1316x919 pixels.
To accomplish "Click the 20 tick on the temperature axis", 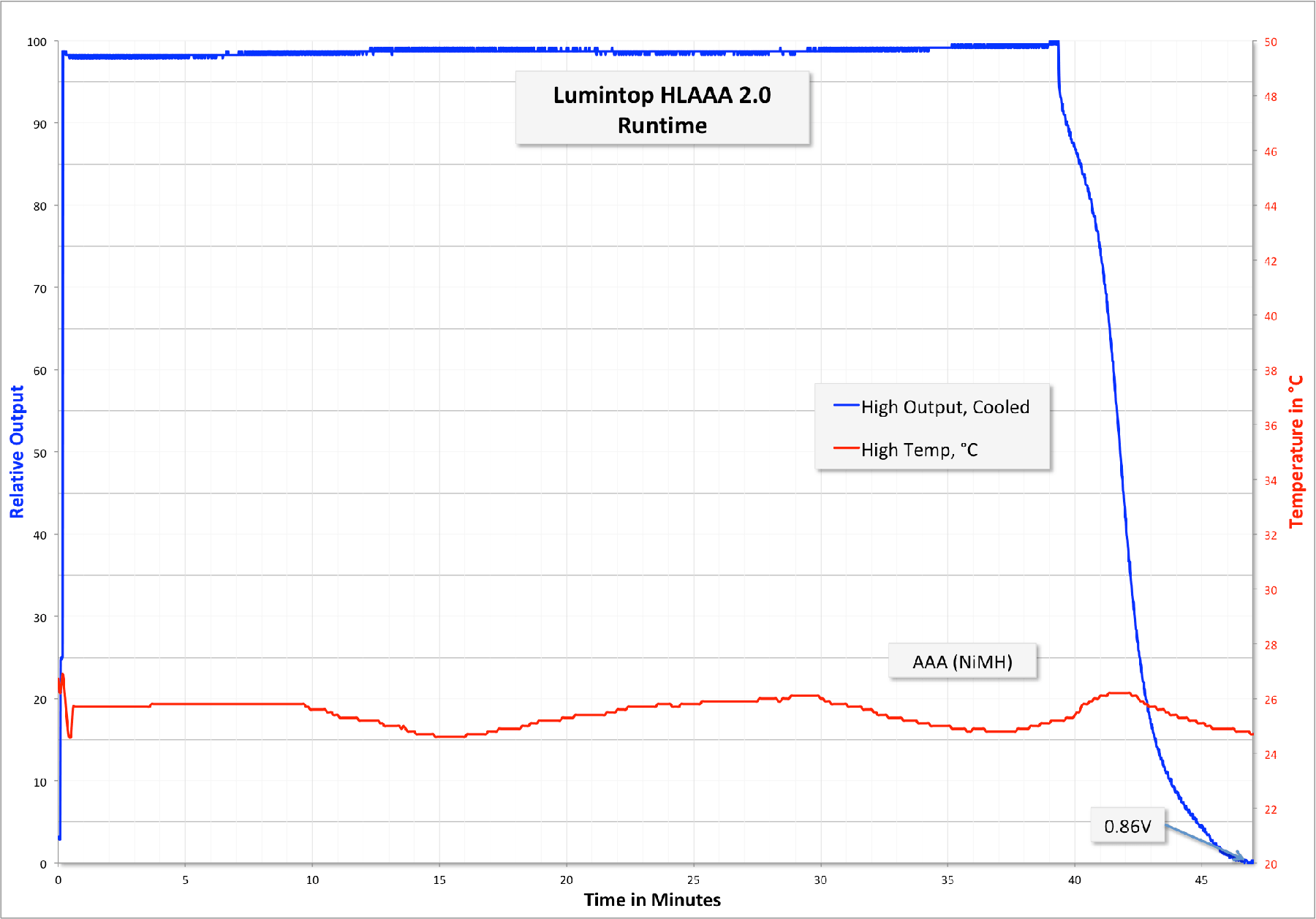I will [x=1271, y=864].
